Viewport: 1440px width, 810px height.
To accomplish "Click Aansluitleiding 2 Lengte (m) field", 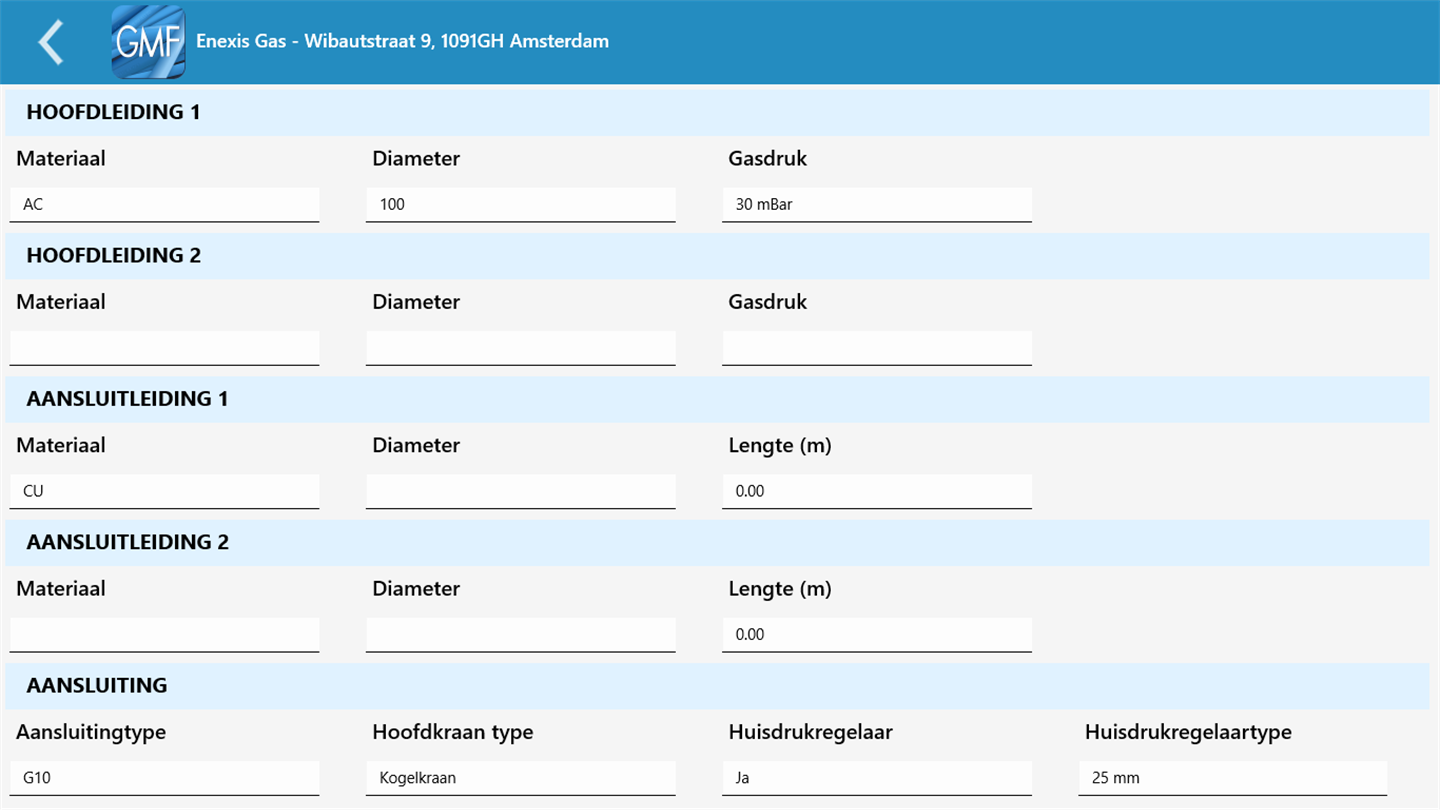I will (x=877, y=634).
